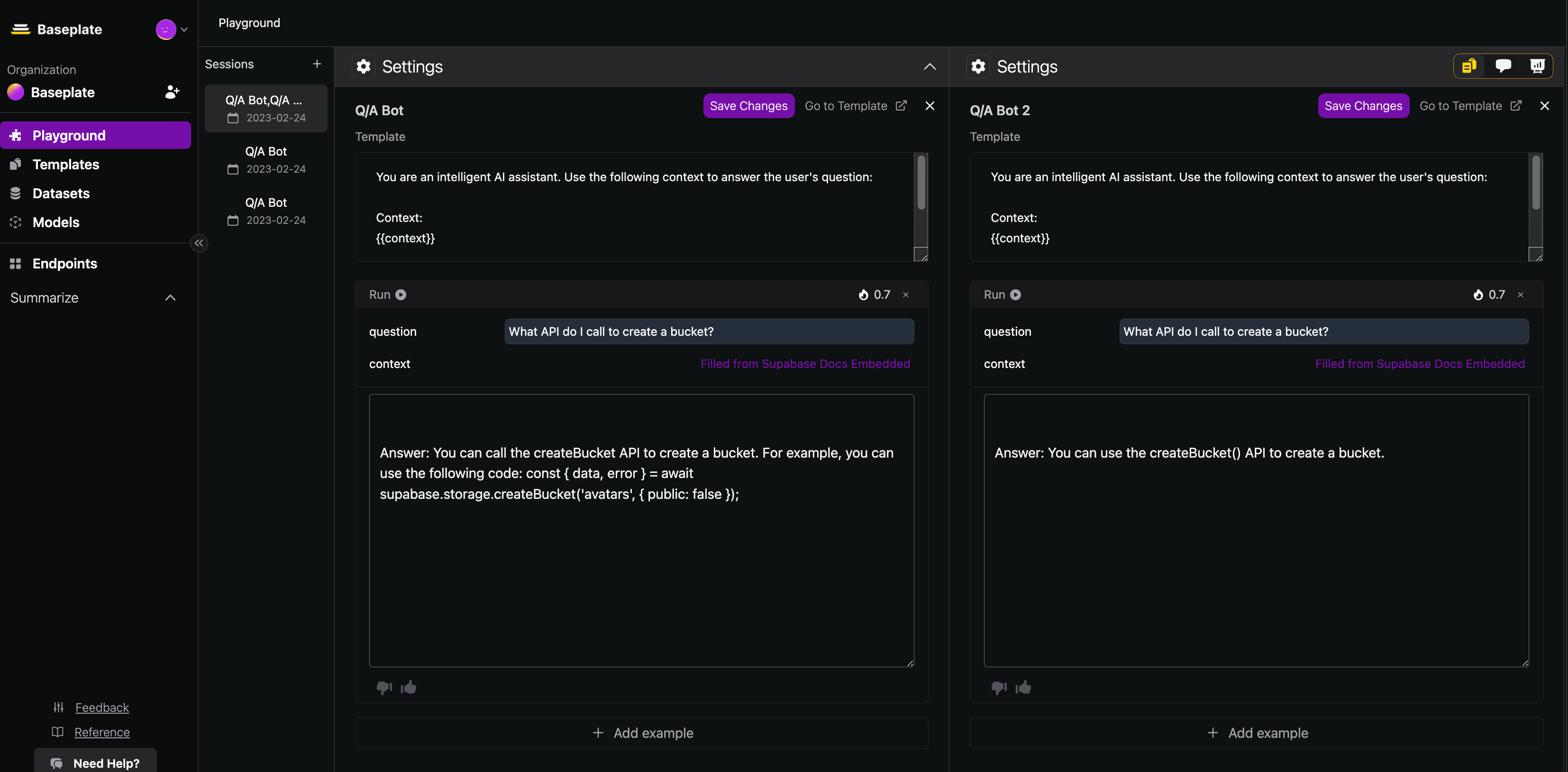This screenshot has height=772, width=1568.
Task: Open settings gear in left panel header
Action: tap(364, 66)
